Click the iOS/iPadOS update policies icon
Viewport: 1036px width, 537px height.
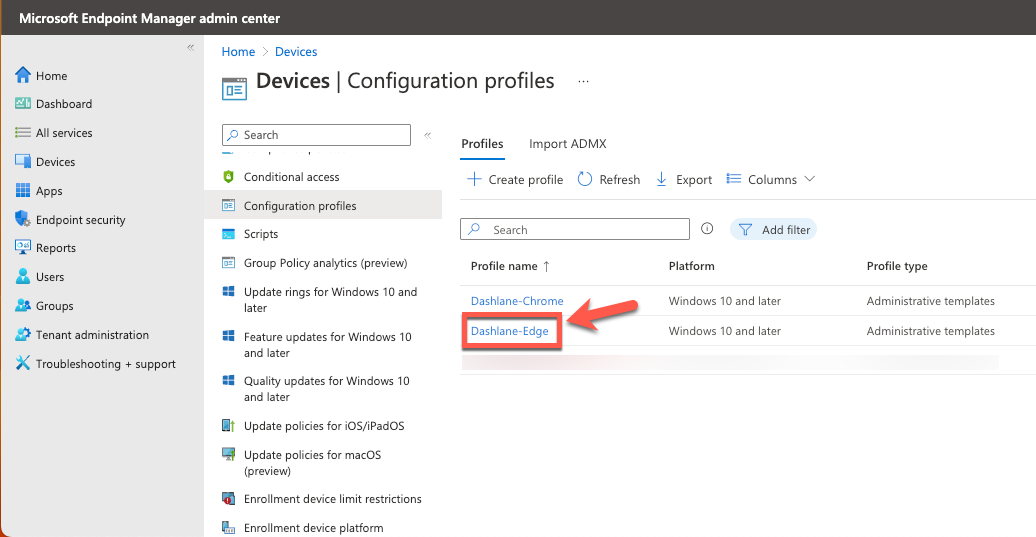229,425
